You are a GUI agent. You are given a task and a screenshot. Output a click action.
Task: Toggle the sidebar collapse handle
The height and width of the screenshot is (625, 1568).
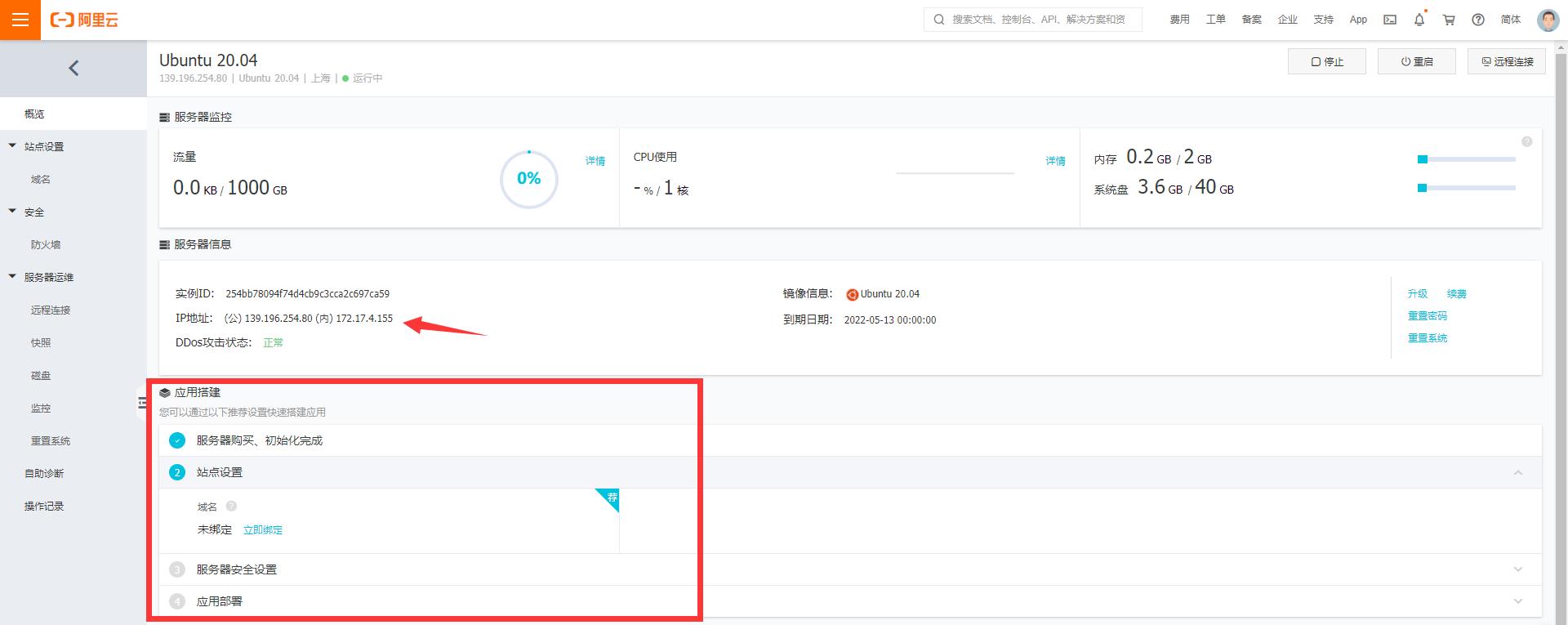point(142,403)
